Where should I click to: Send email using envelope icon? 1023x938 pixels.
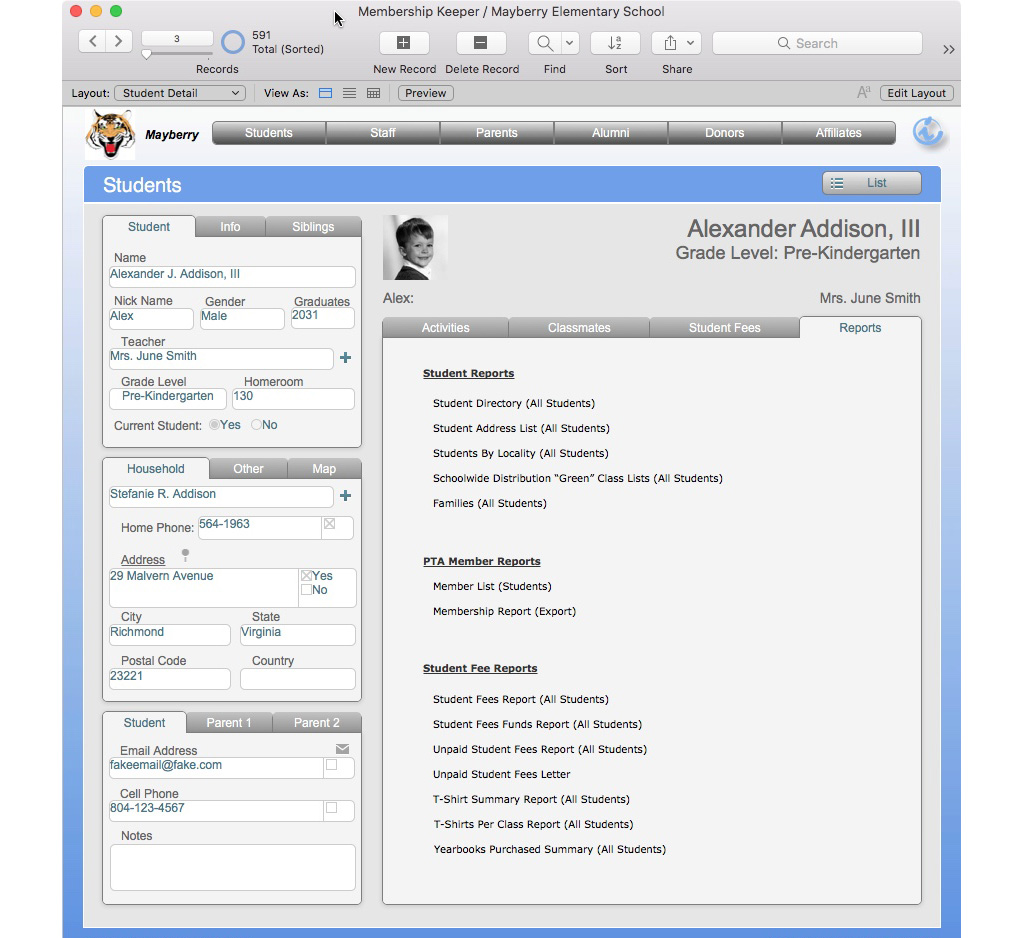(343, 749)
